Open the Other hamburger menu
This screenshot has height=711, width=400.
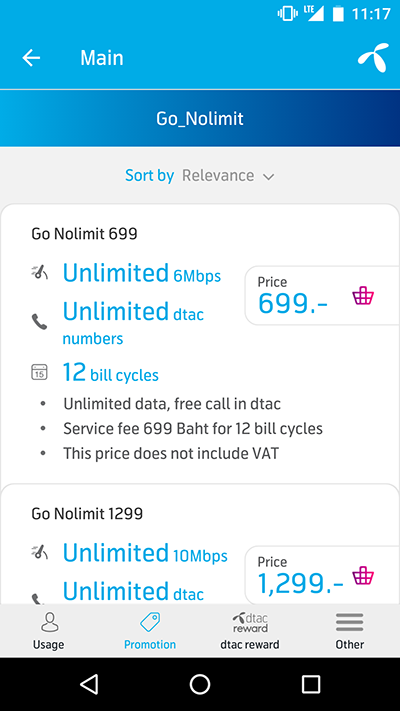[350, 623]
